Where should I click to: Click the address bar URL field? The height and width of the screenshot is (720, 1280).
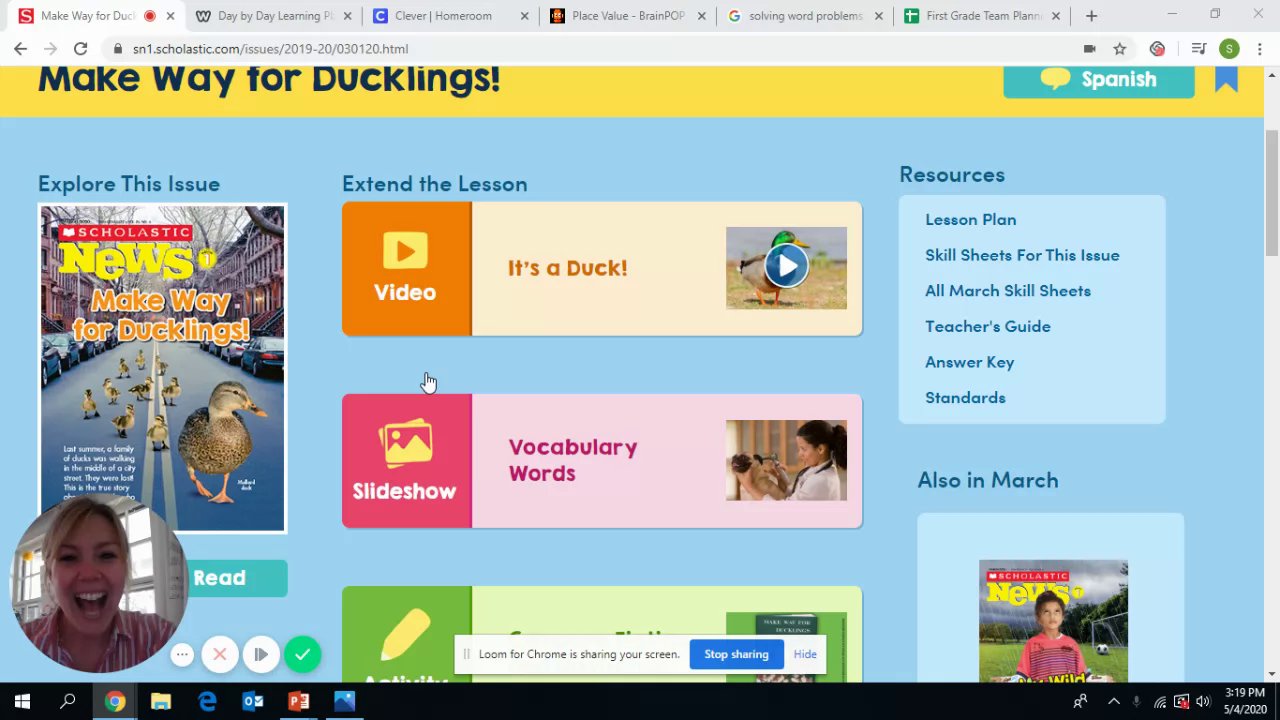(600, 48)
